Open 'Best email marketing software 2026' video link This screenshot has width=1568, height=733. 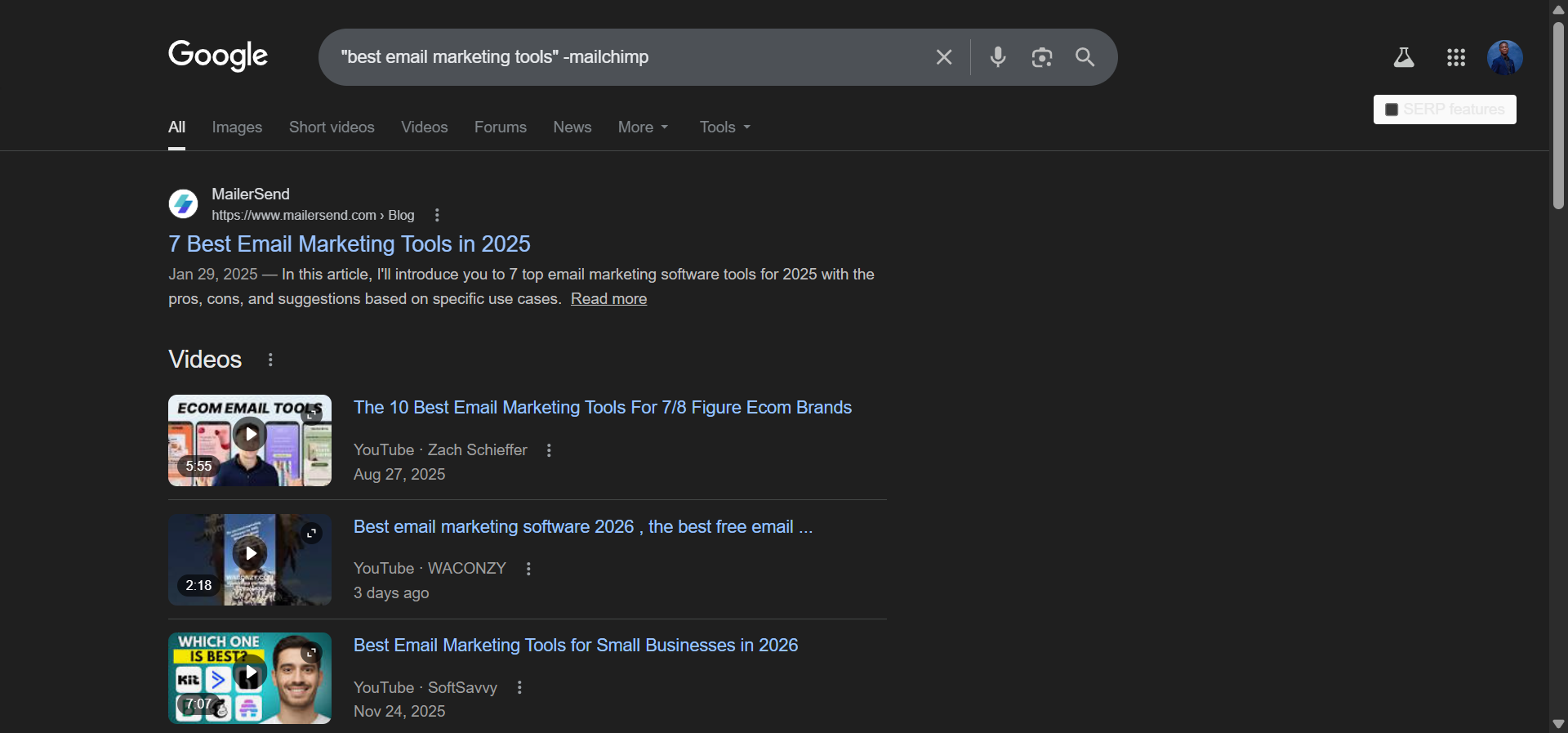click(x=583, y=526)
